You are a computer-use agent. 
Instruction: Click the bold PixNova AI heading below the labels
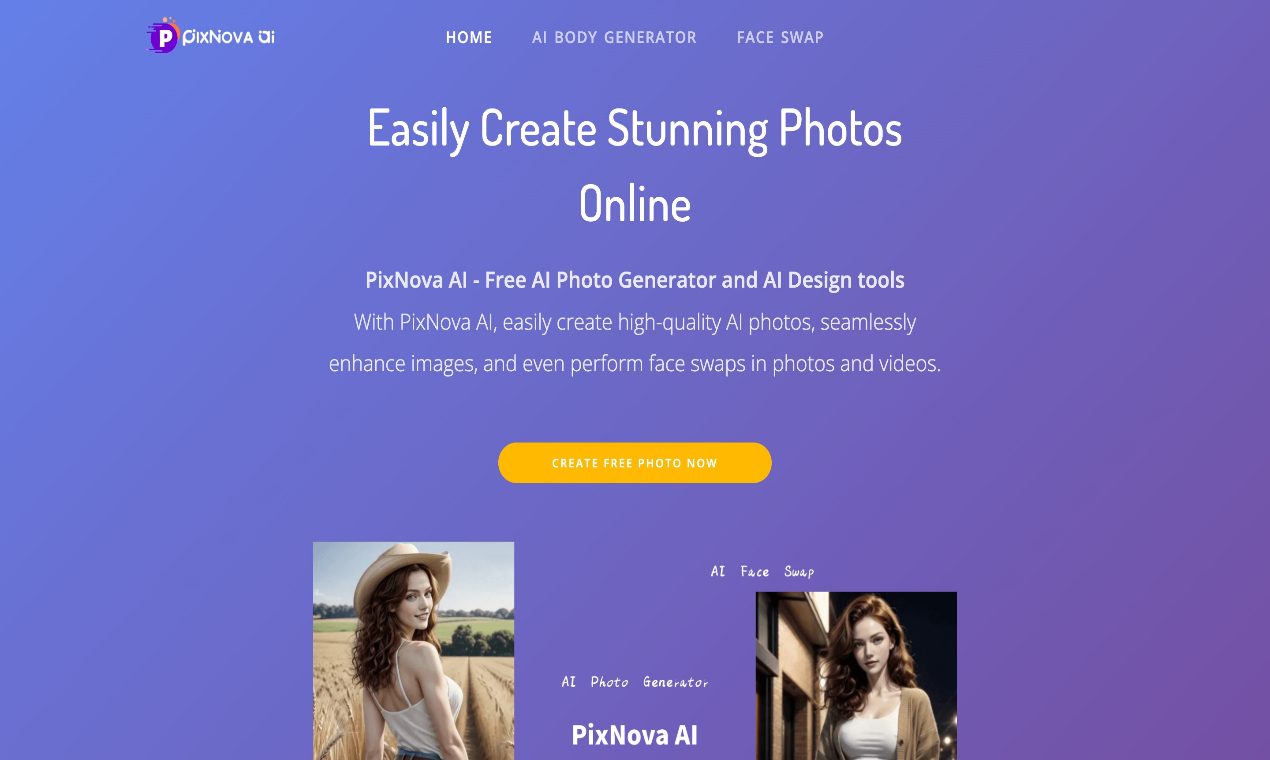tap(635, 735)
